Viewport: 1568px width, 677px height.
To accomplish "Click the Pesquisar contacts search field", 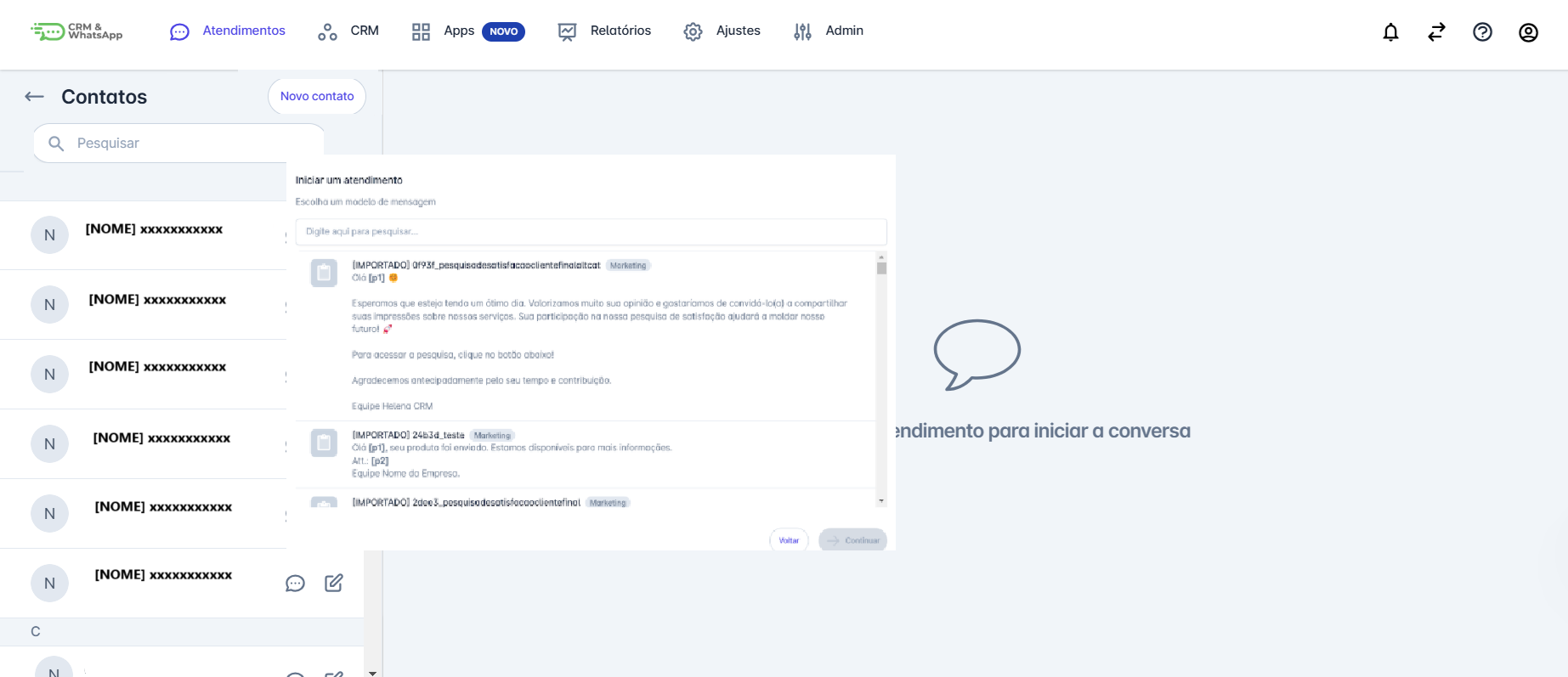I will coord(187,144).
